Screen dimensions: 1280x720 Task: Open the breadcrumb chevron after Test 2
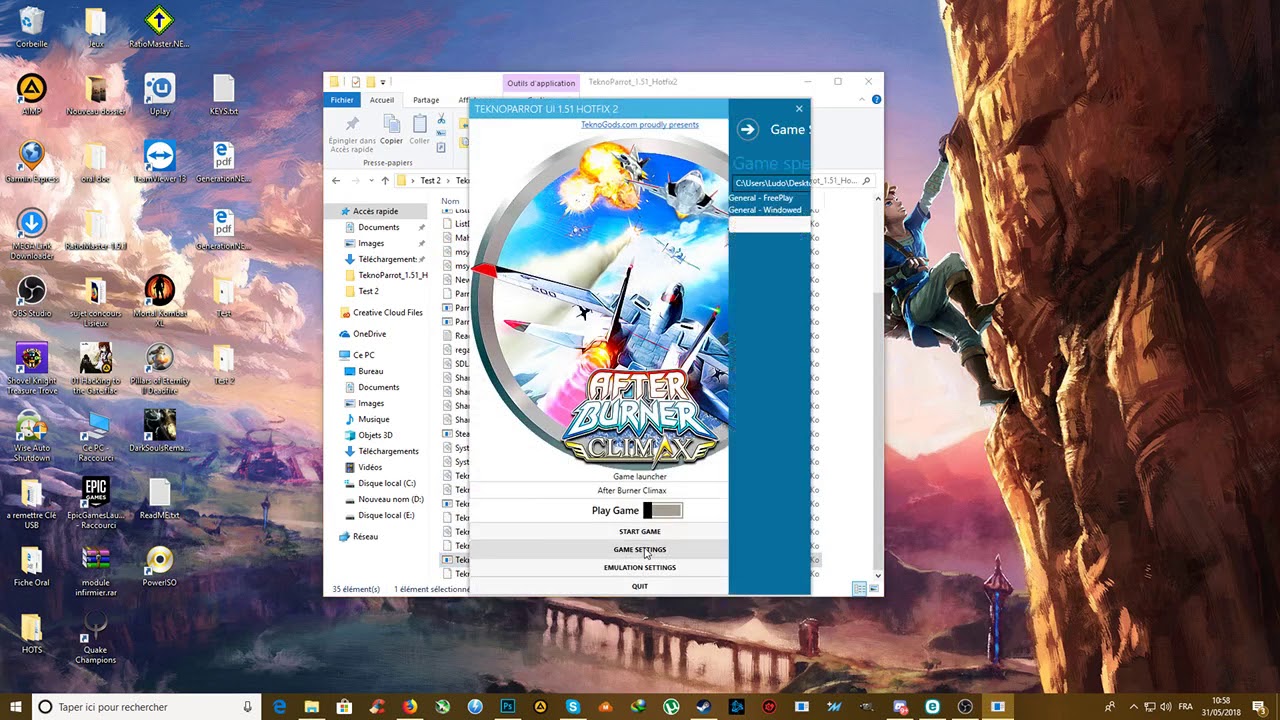point(448,181)
